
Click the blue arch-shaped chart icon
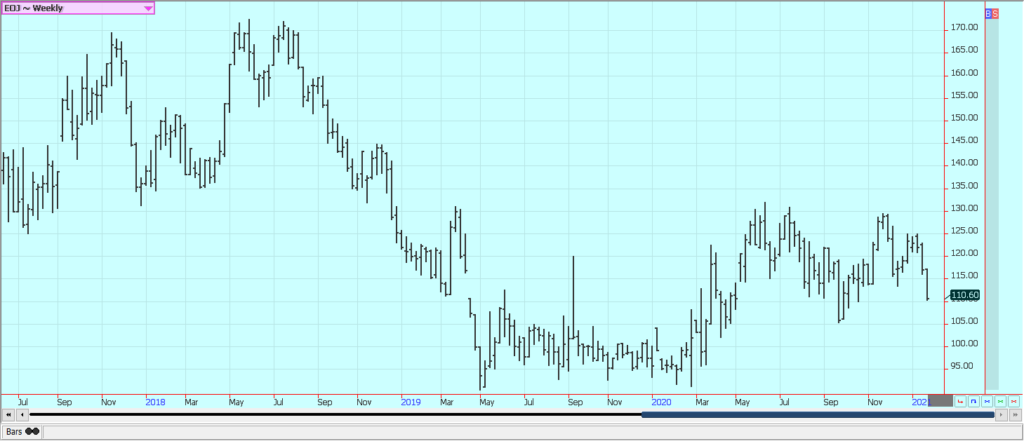point(974,401)
